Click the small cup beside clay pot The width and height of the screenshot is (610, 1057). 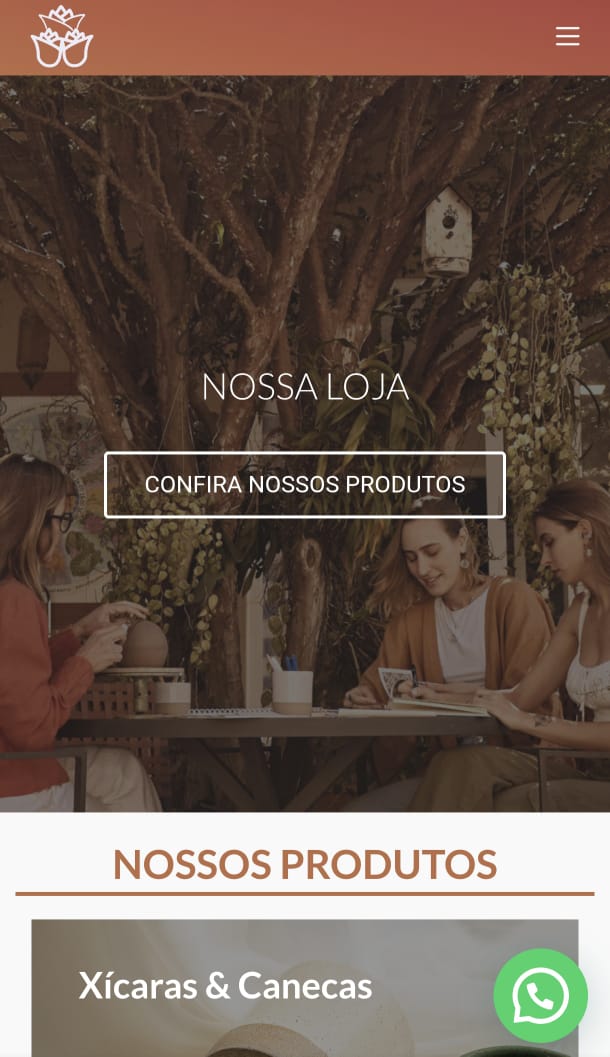click(171, 697)
